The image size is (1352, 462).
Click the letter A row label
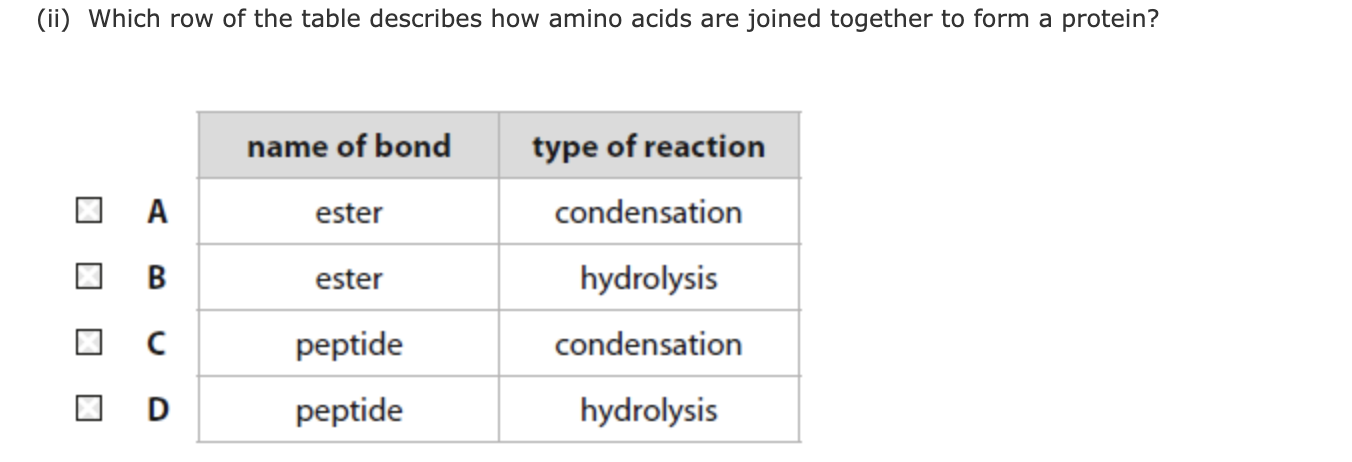[x=156, y=211]
